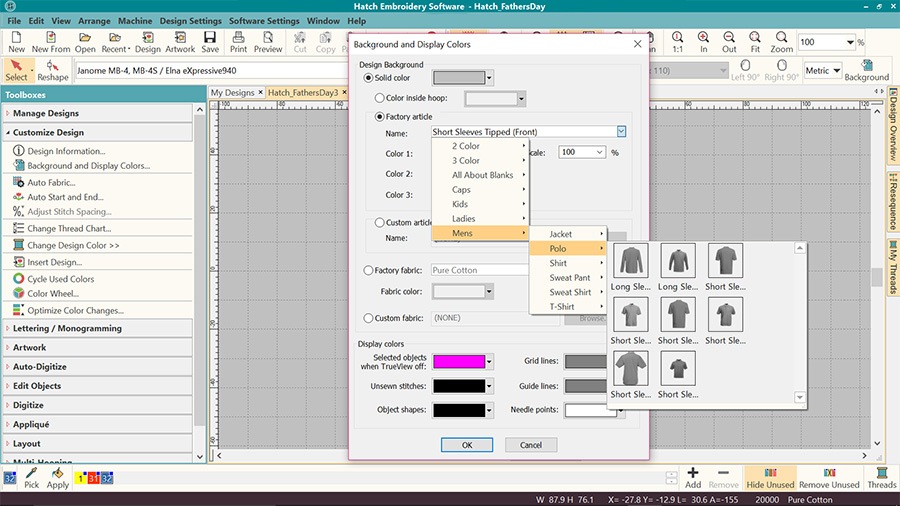This screenshot has width=900, height=506.
Task: Click the Pick color tool
Action: [32, 477]
